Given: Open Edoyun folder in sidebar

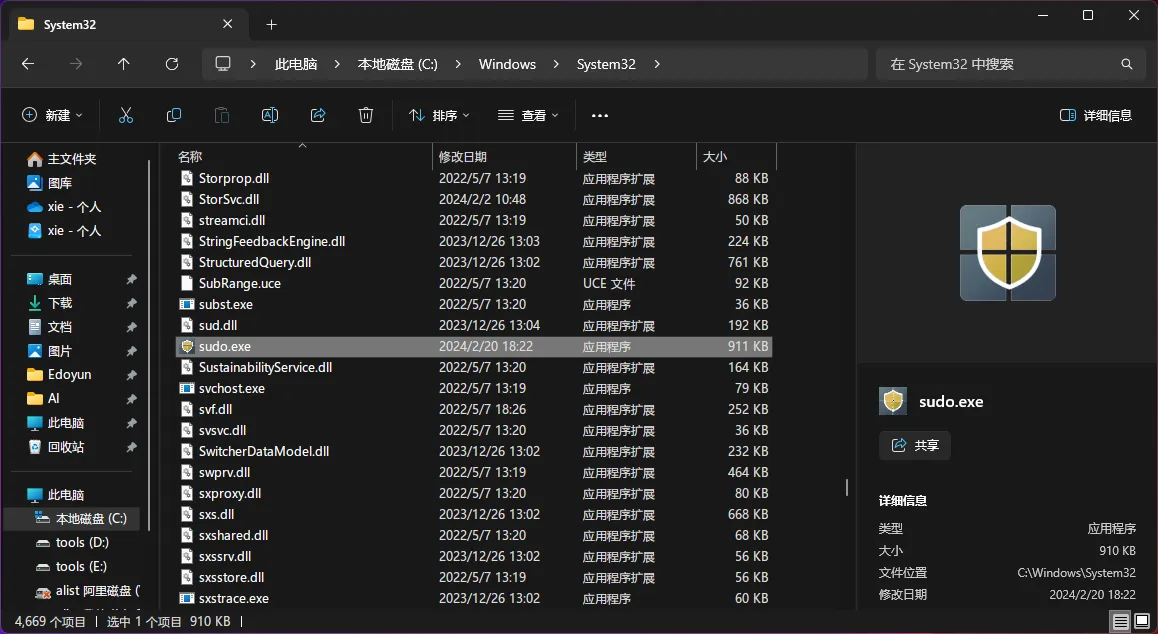Looking at the screenshot, I should 59,375.
